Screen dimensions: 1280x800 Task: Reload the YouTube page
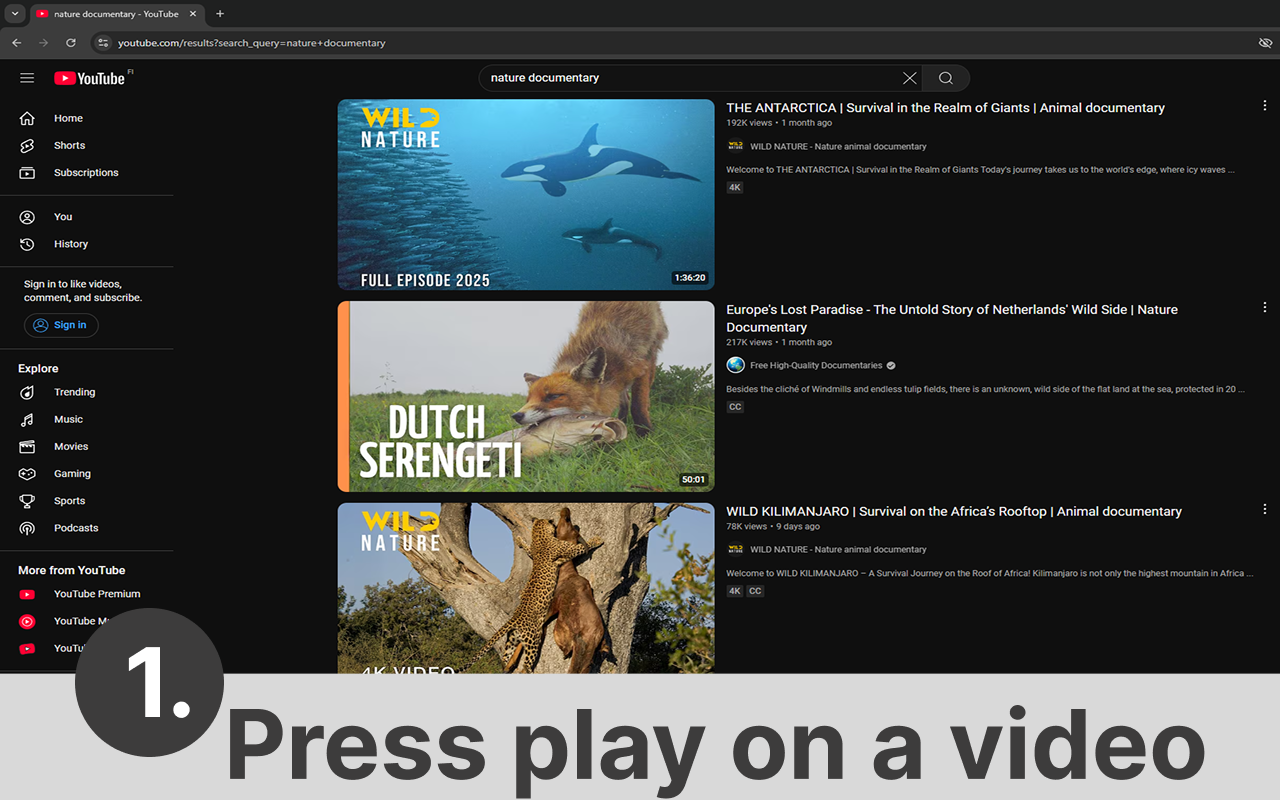71,43
